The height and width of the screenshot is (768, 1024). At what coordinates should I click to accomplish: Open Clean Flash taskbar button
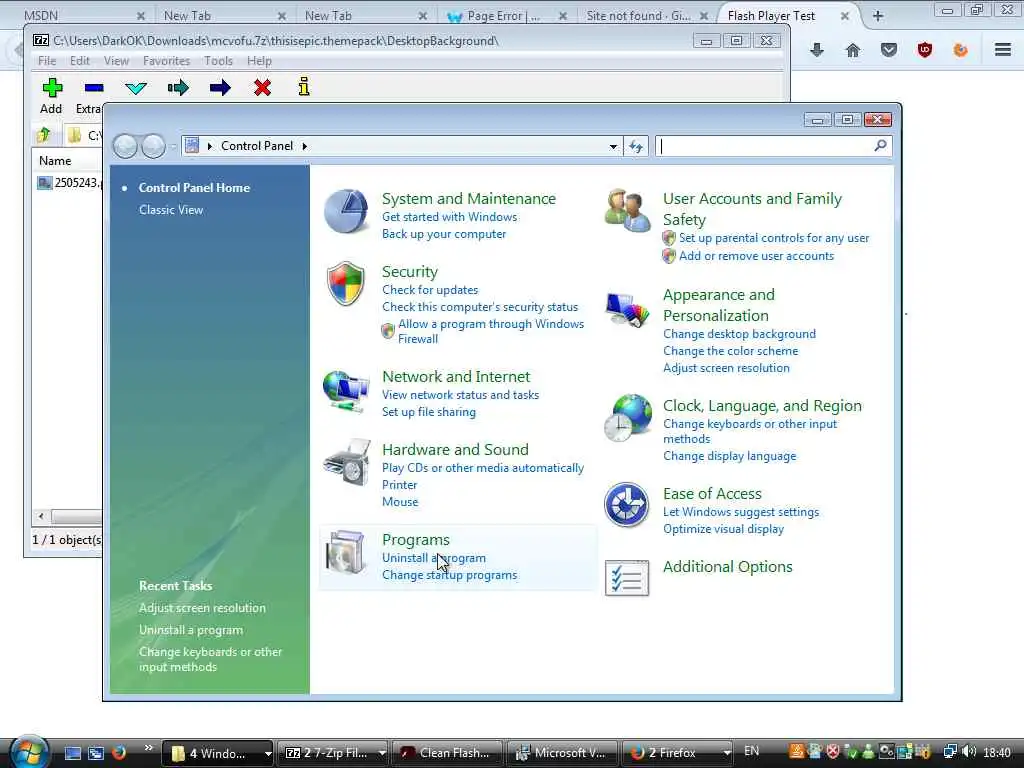point(447,753)
